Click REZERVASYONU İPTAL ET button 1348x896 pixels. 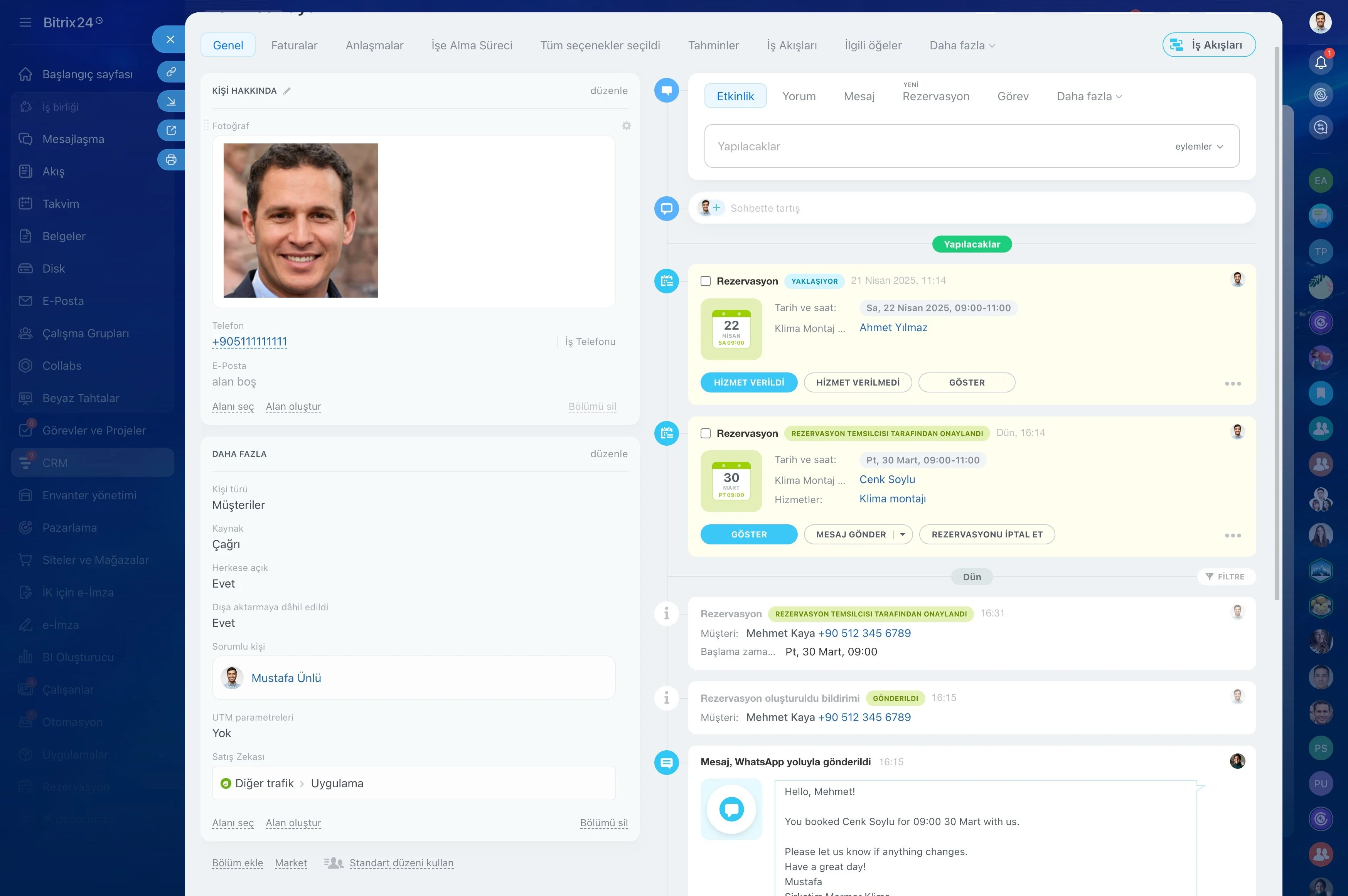coord(986,534)
